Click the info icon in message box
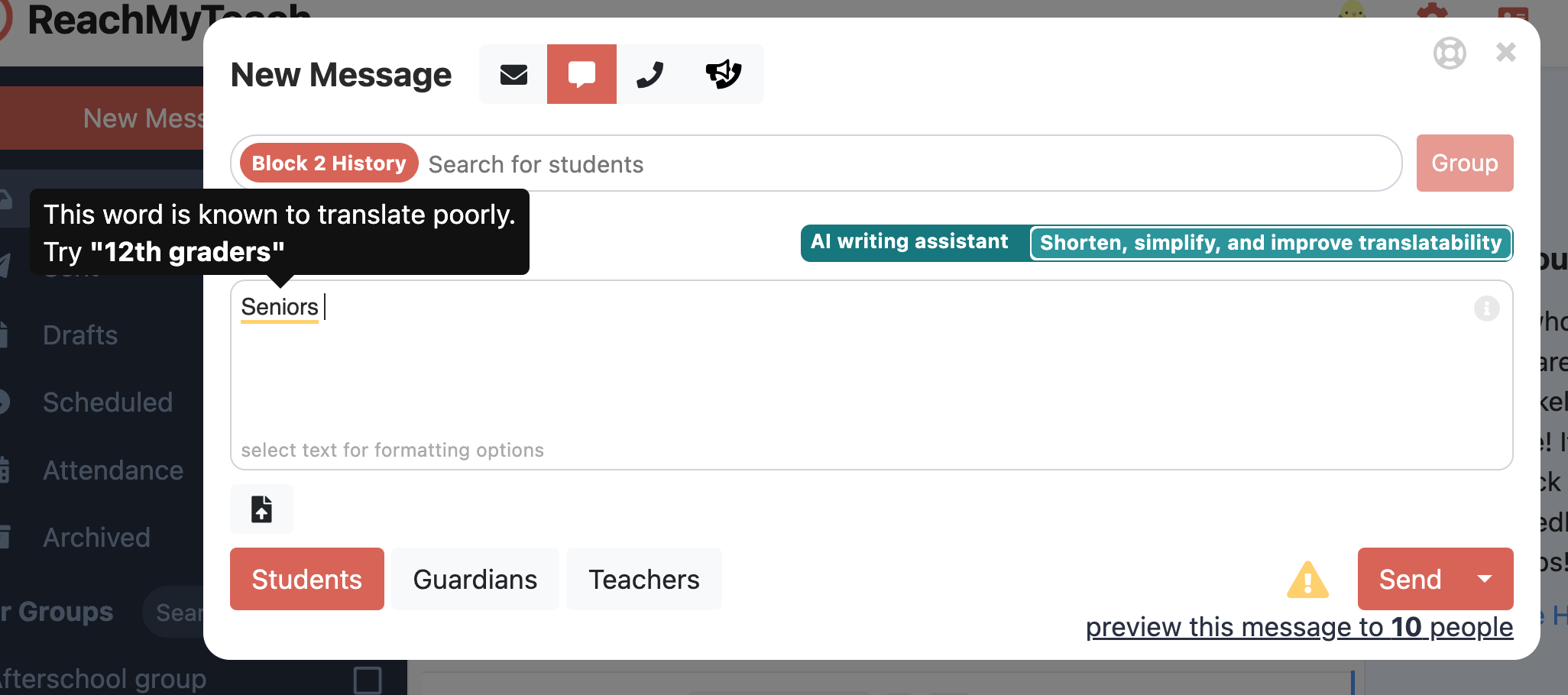1568x695 pixels. (1486, 309)
